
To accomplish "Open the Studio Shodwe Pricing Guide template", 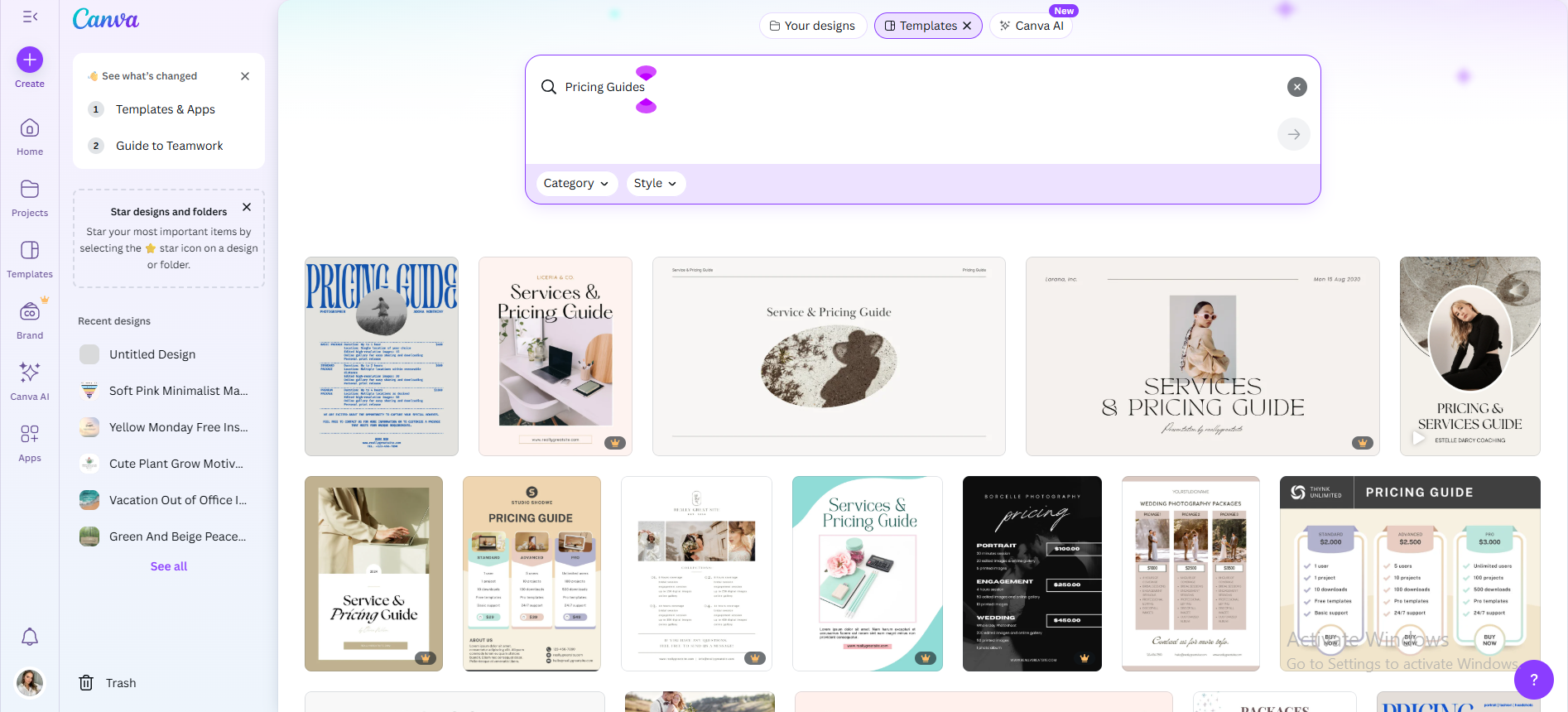I will tap(531, 574).
